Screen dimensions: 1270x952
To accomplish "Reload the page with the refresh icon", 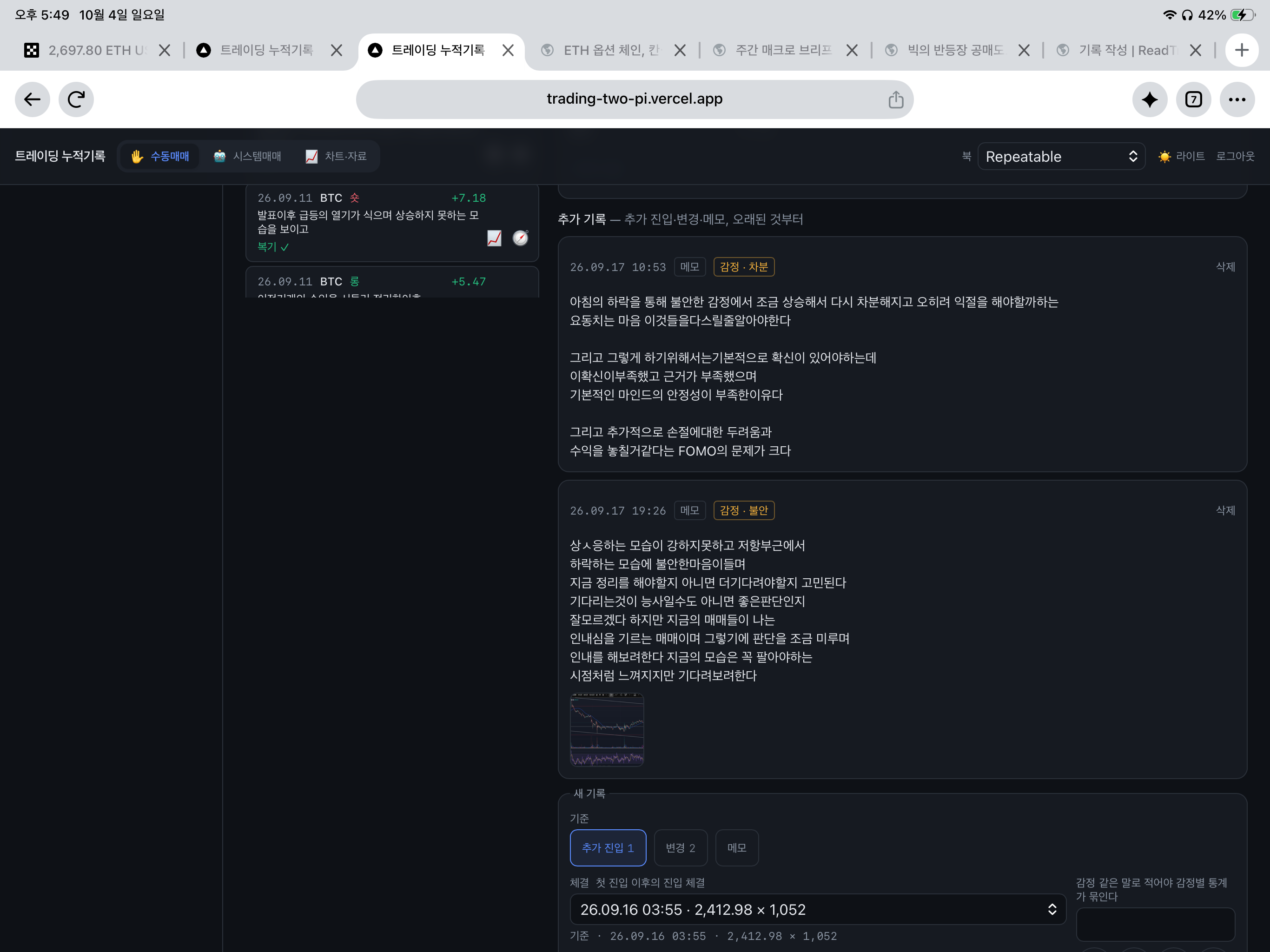I will click(x=76, y=99).
